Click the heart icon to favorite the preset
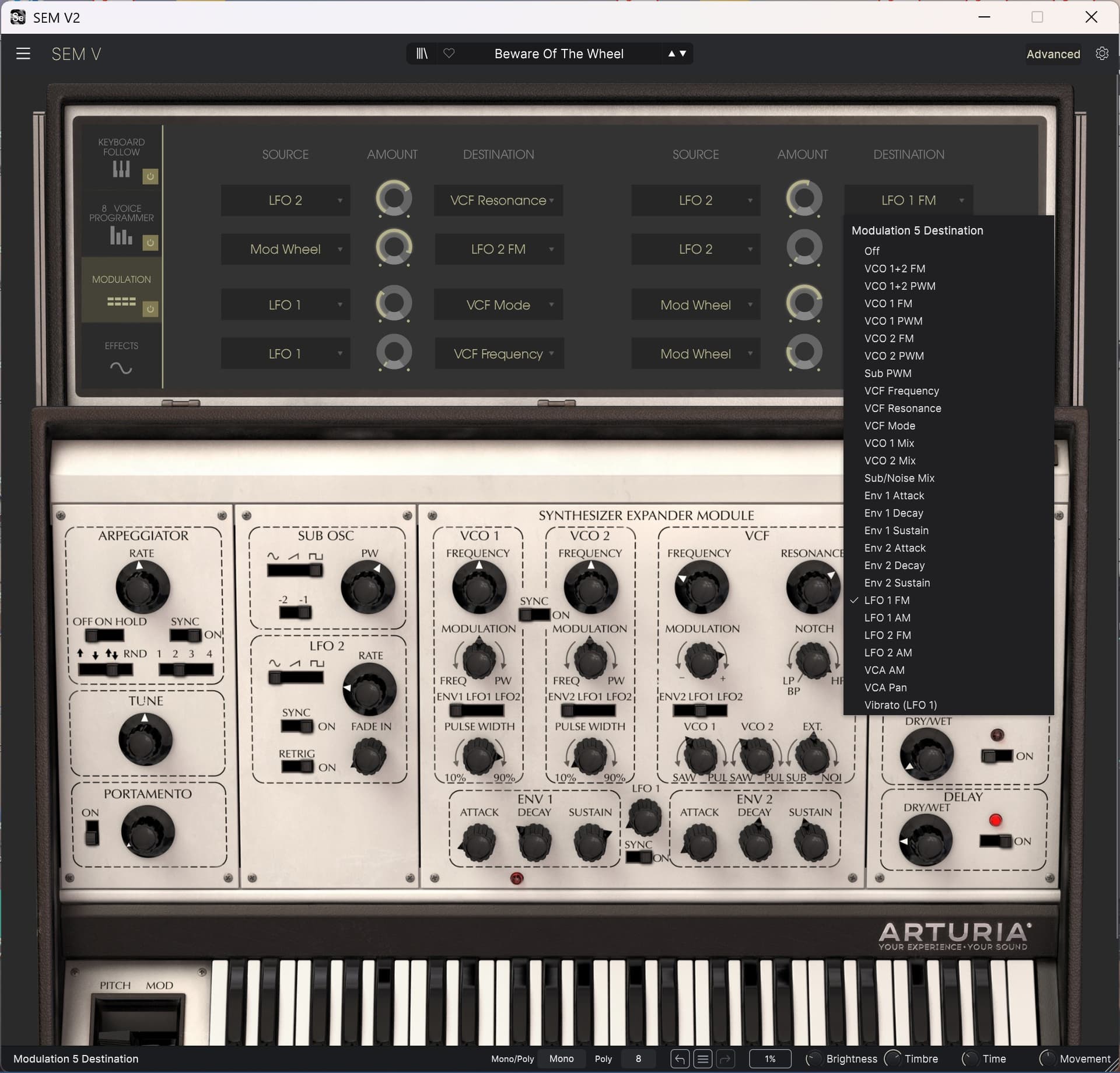This screenshot has width=1120, height=1073. pyautogui.click(x=449, y=54)
